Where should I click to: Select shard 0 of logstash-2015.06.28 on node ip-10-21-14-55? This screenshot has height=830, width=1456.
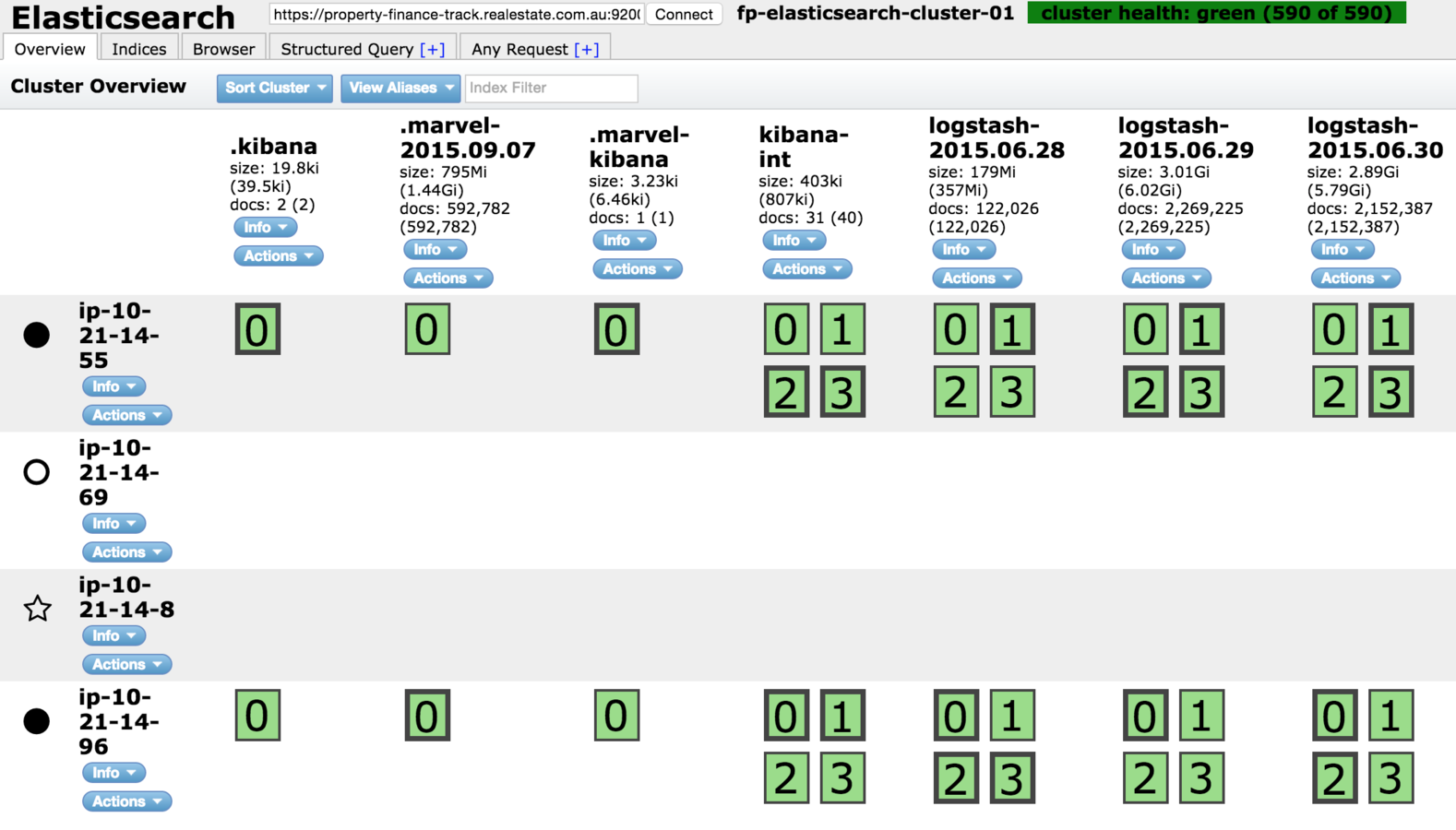click(956, 329)
